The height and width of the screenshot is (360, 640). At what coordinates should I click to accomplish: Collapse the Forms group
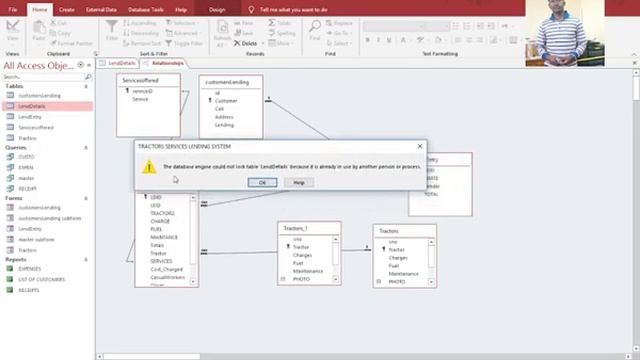click(x=86, y=198)
